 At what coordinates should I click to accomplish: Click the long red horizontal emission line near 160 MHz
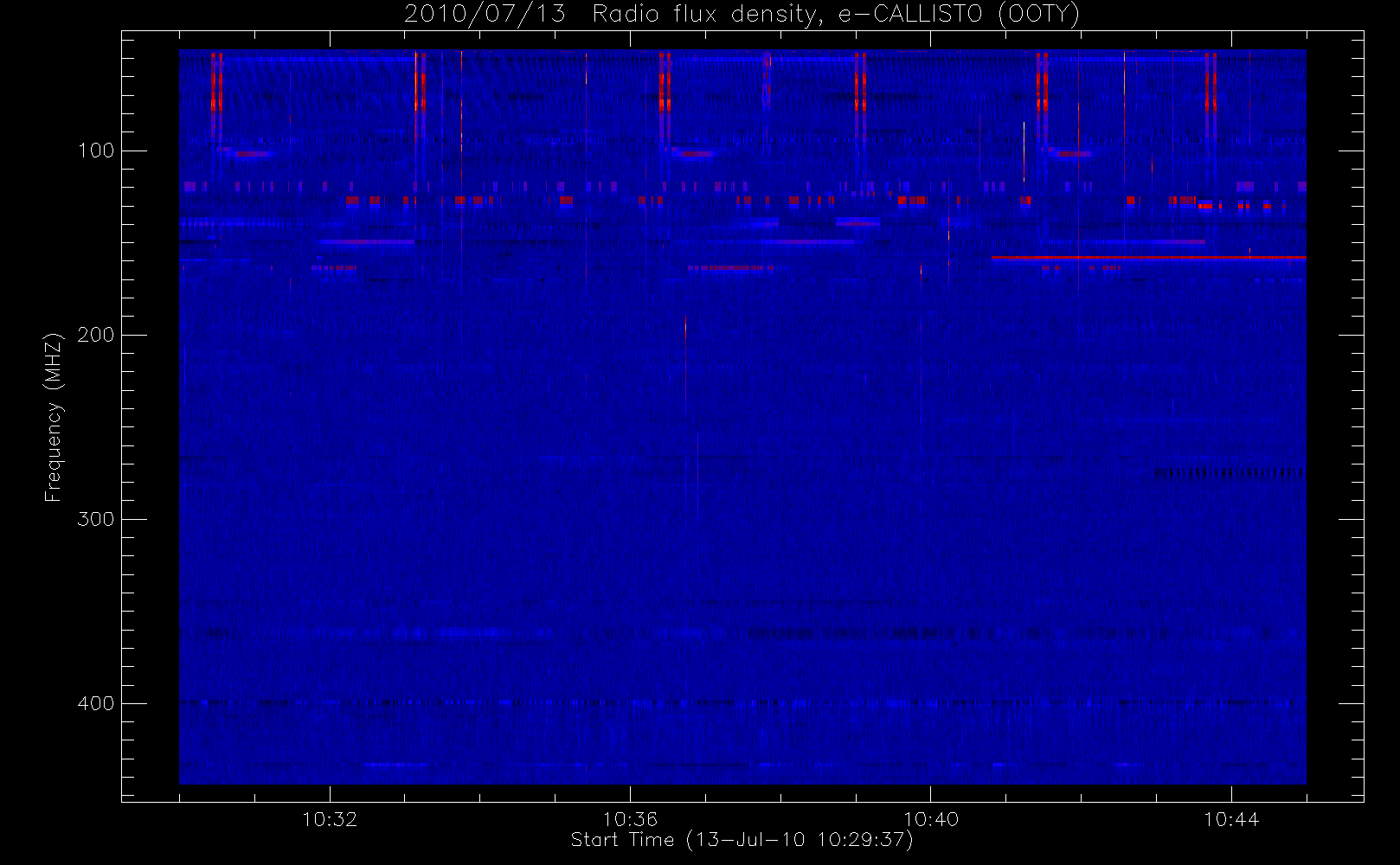tap(1148, 258)
